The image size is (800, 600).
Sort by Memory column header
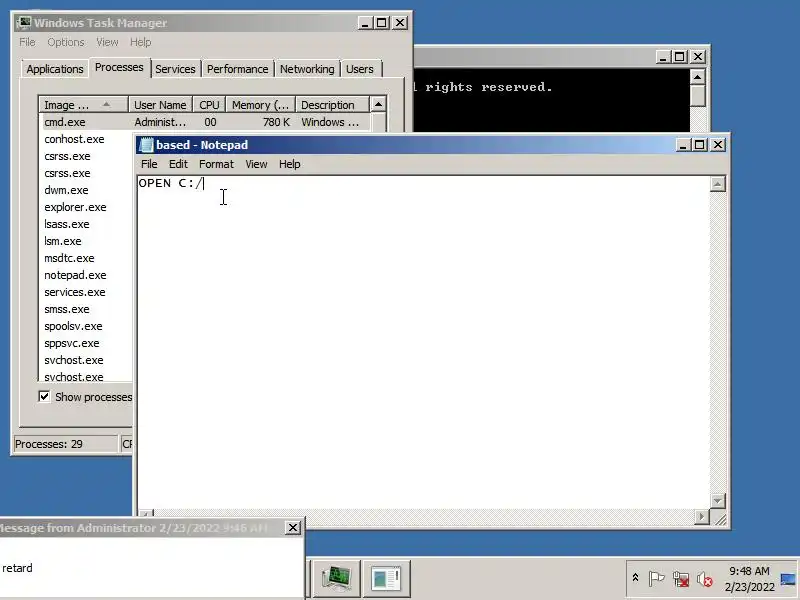coord(260,105)
